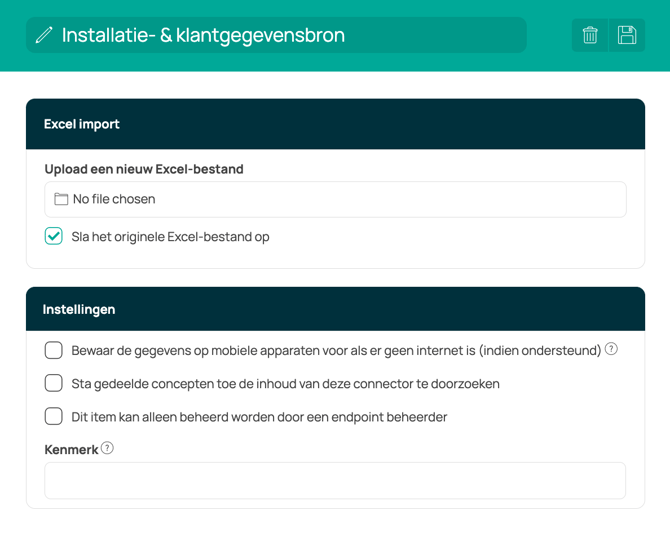Click the 'Sta gedeelde concepten toe' label text

tap(285, 383)
